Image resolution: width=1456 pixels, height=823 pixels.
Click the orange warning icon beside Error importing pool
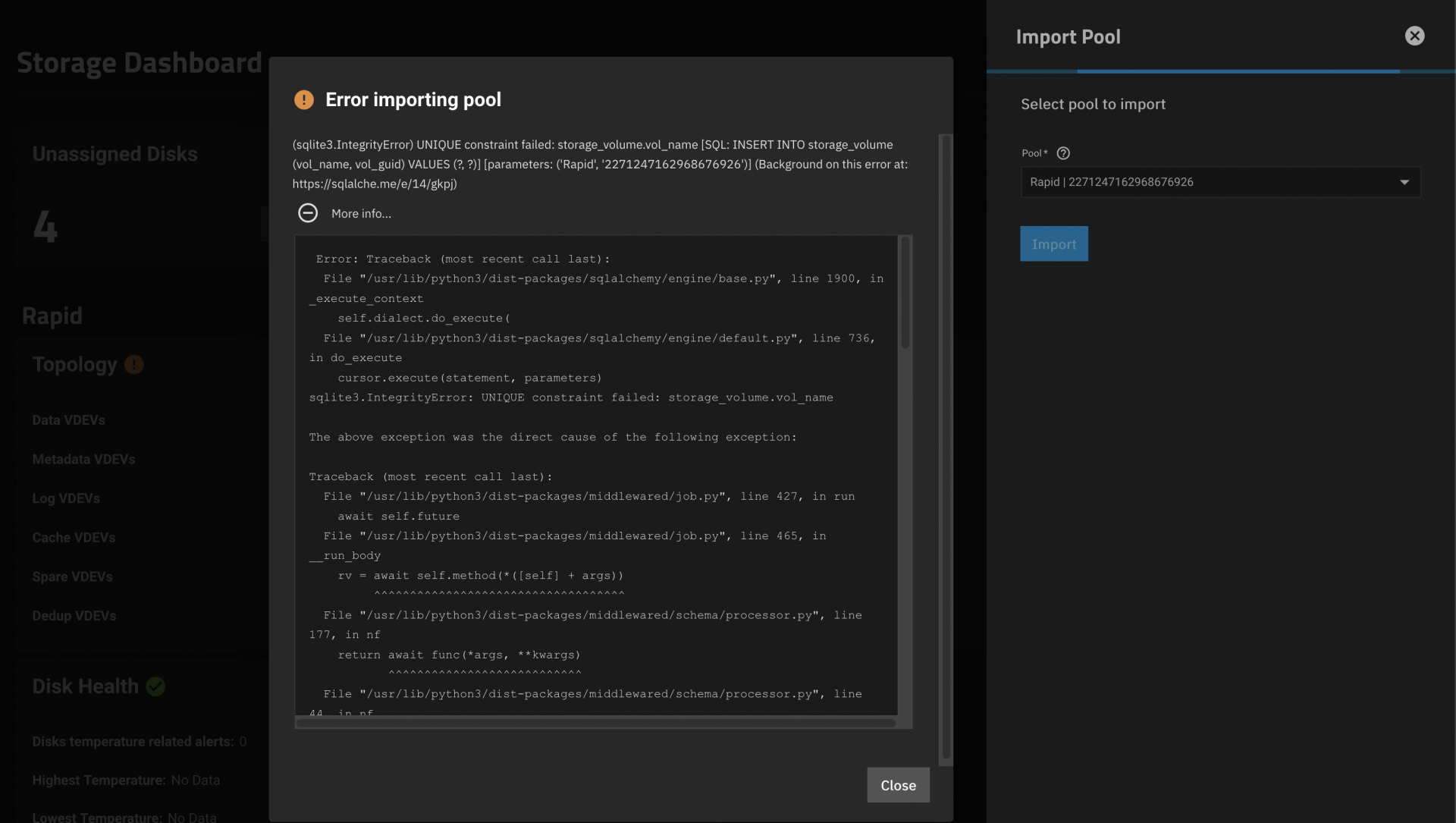pos(303,99)
